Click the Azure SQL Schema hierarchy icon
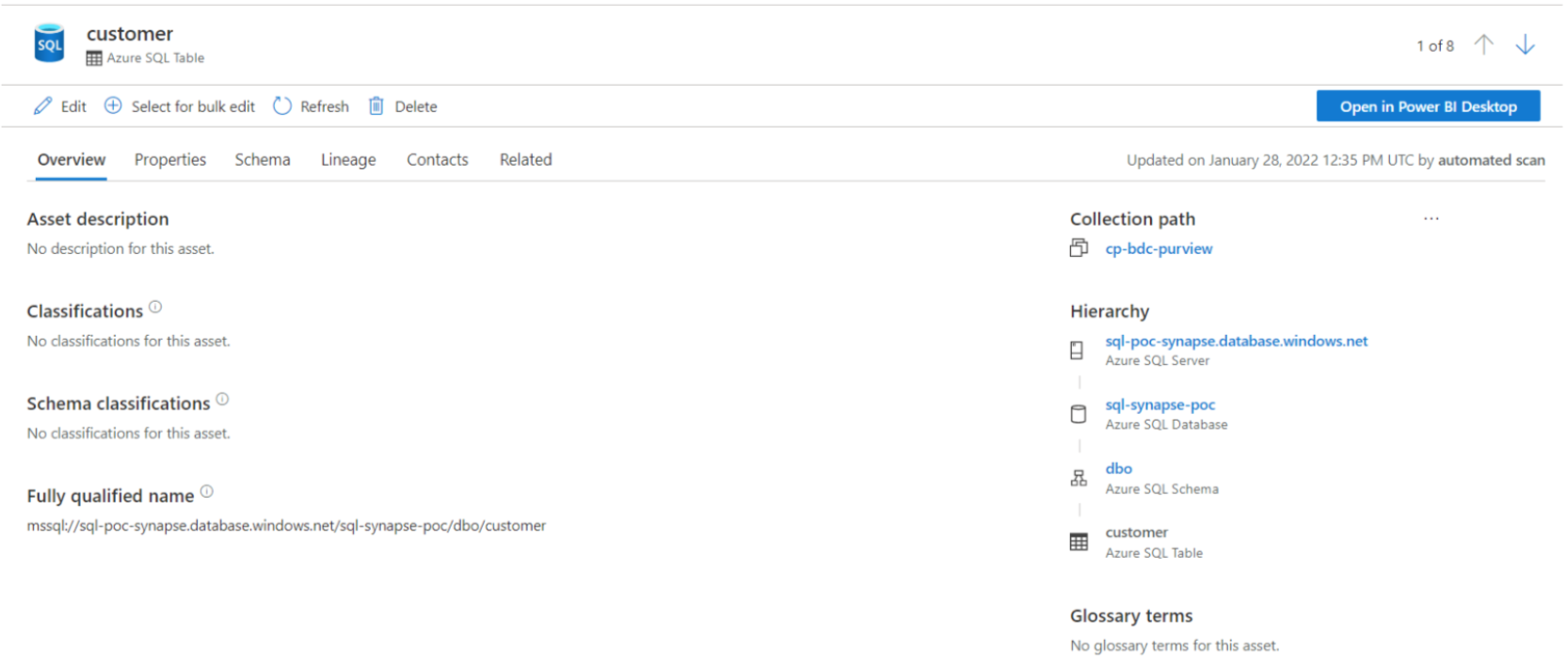The height and width of the screenshot is (668, 1568). pyautogui.click(x=1079, y=478)
